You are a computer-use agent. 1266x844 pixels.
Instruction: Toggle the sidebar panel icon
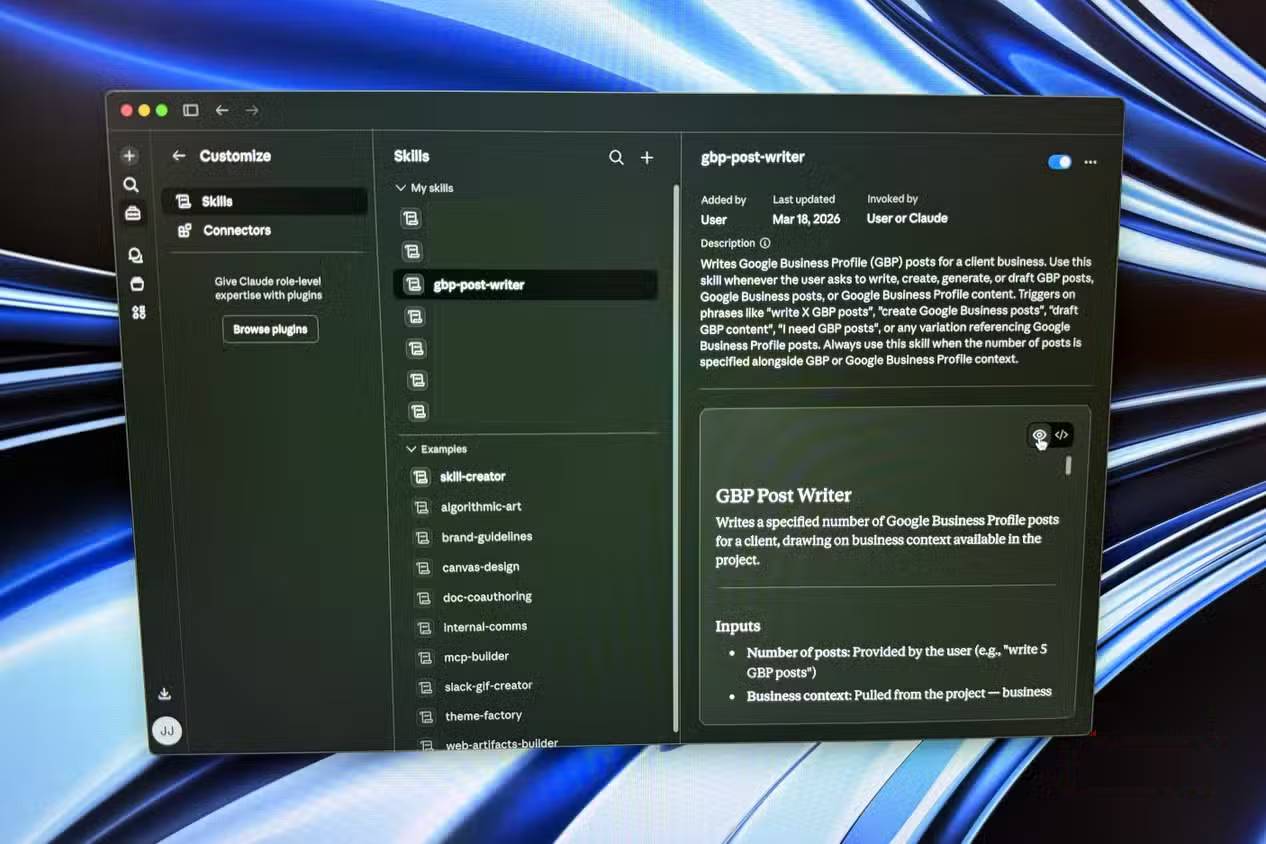(x=190, y=110)
